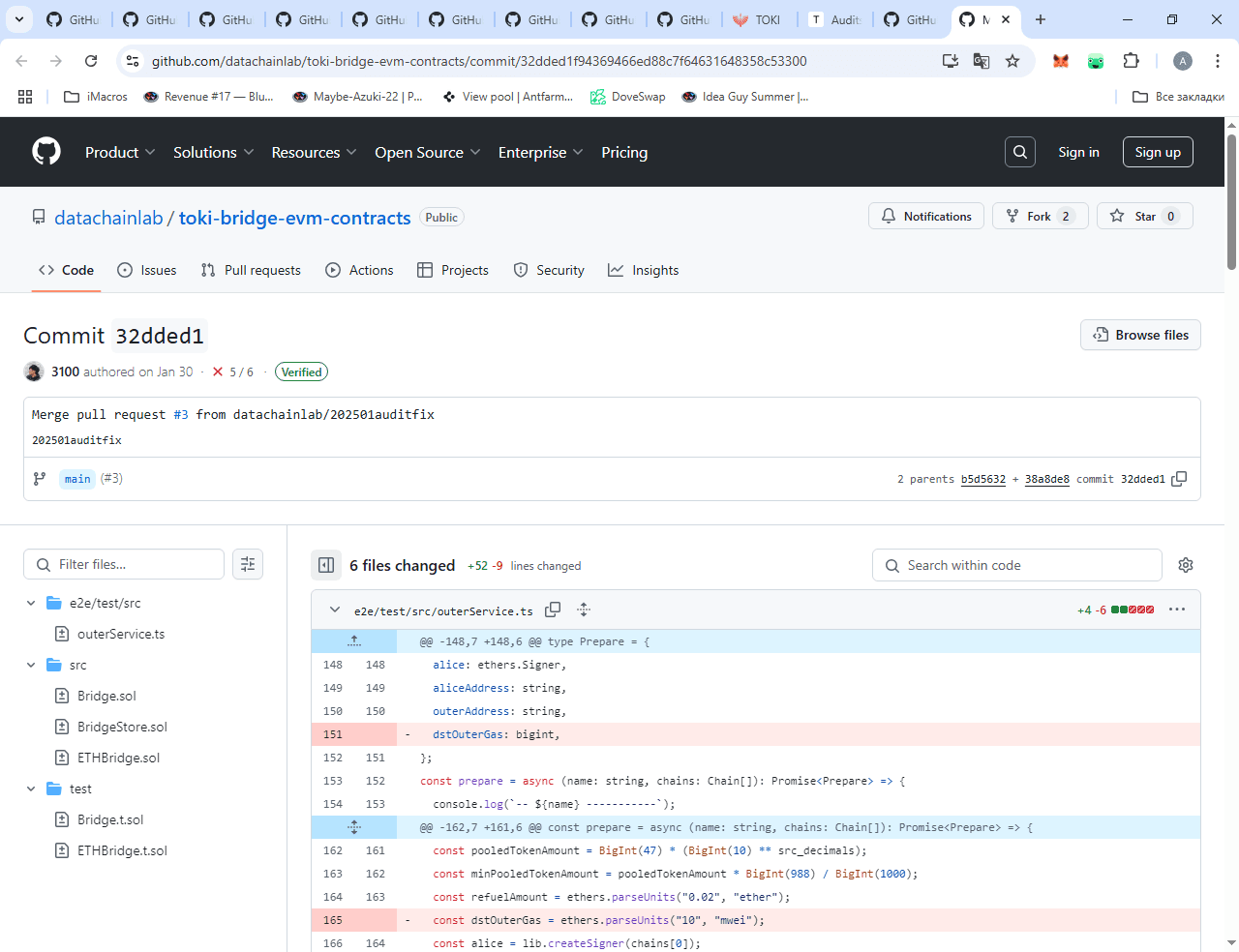Open parent commit 38a8de8
Screen dimensions: 1239x952
click(1047, 479)
